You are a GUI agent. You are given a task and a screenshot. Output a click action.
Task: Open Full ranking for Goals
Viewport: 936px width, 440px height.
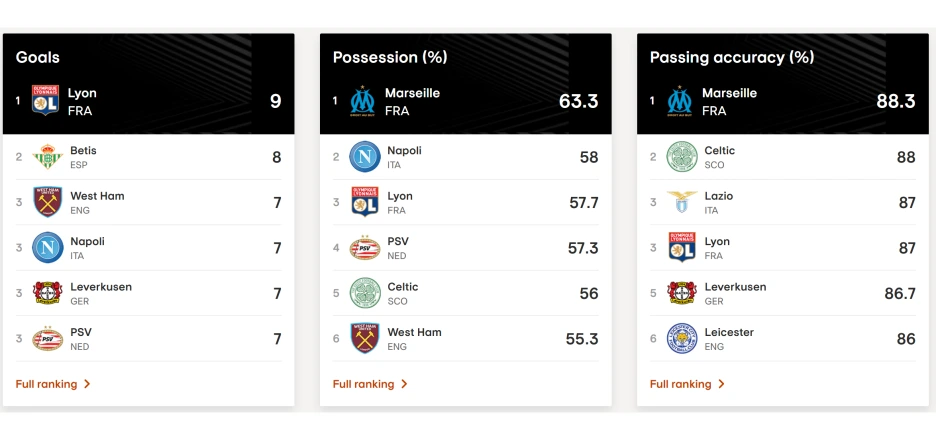point(47,384)
